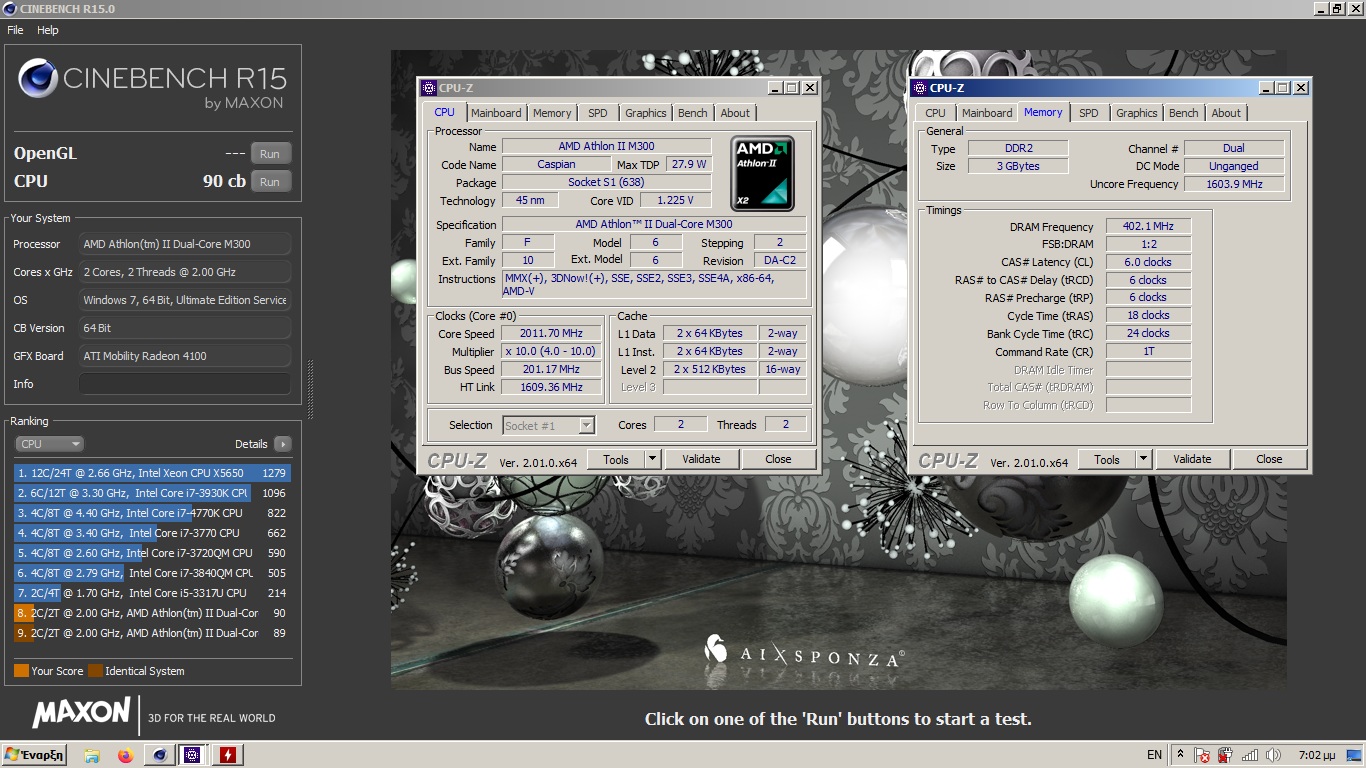Open the File menu in Cinebench

[x=15, y=30]
